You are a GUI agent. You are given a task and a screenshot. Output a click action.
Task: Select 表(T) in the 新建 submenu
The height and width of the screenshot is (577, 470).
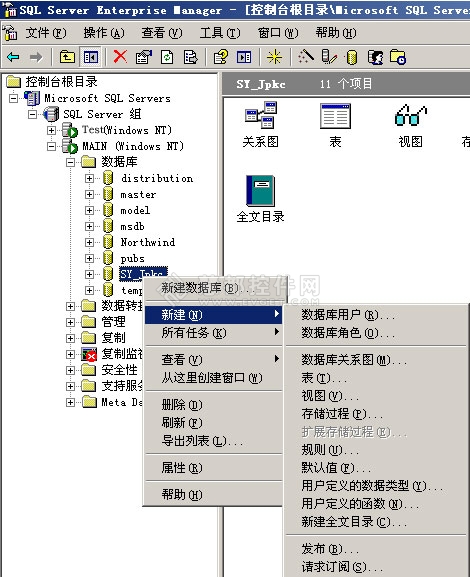coord(376,378)
